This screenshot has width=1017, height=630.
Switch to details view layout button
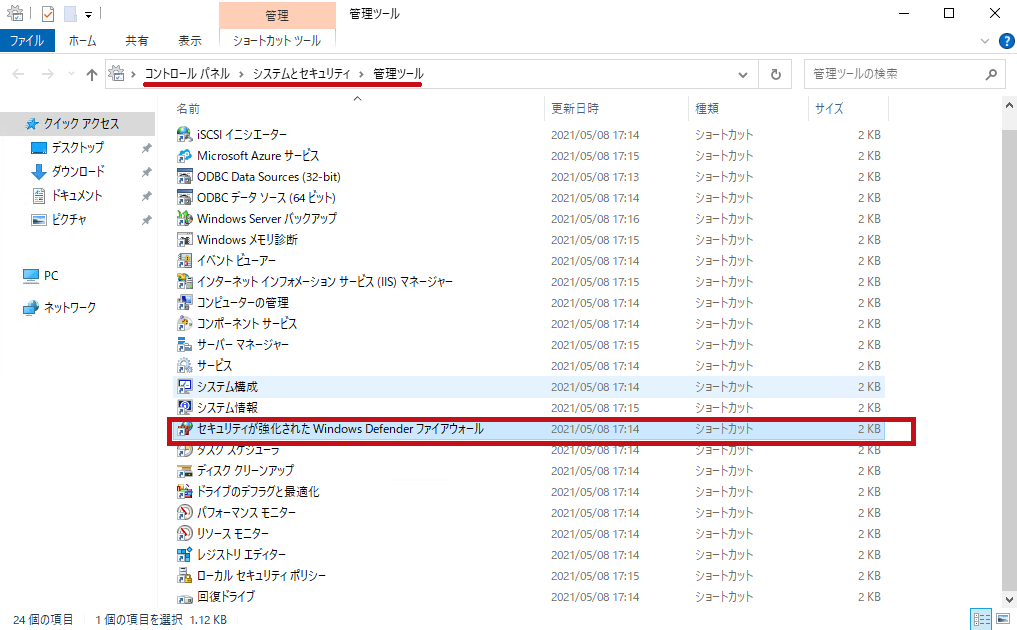point(981,619)
